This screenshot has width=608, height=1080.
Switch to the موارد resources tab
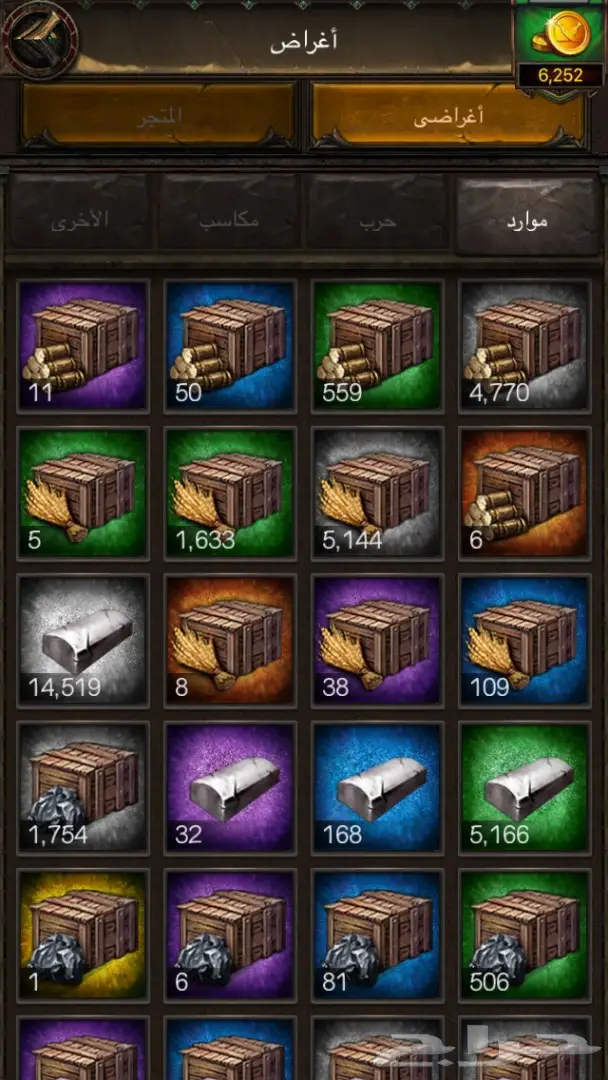click(527, 214)
